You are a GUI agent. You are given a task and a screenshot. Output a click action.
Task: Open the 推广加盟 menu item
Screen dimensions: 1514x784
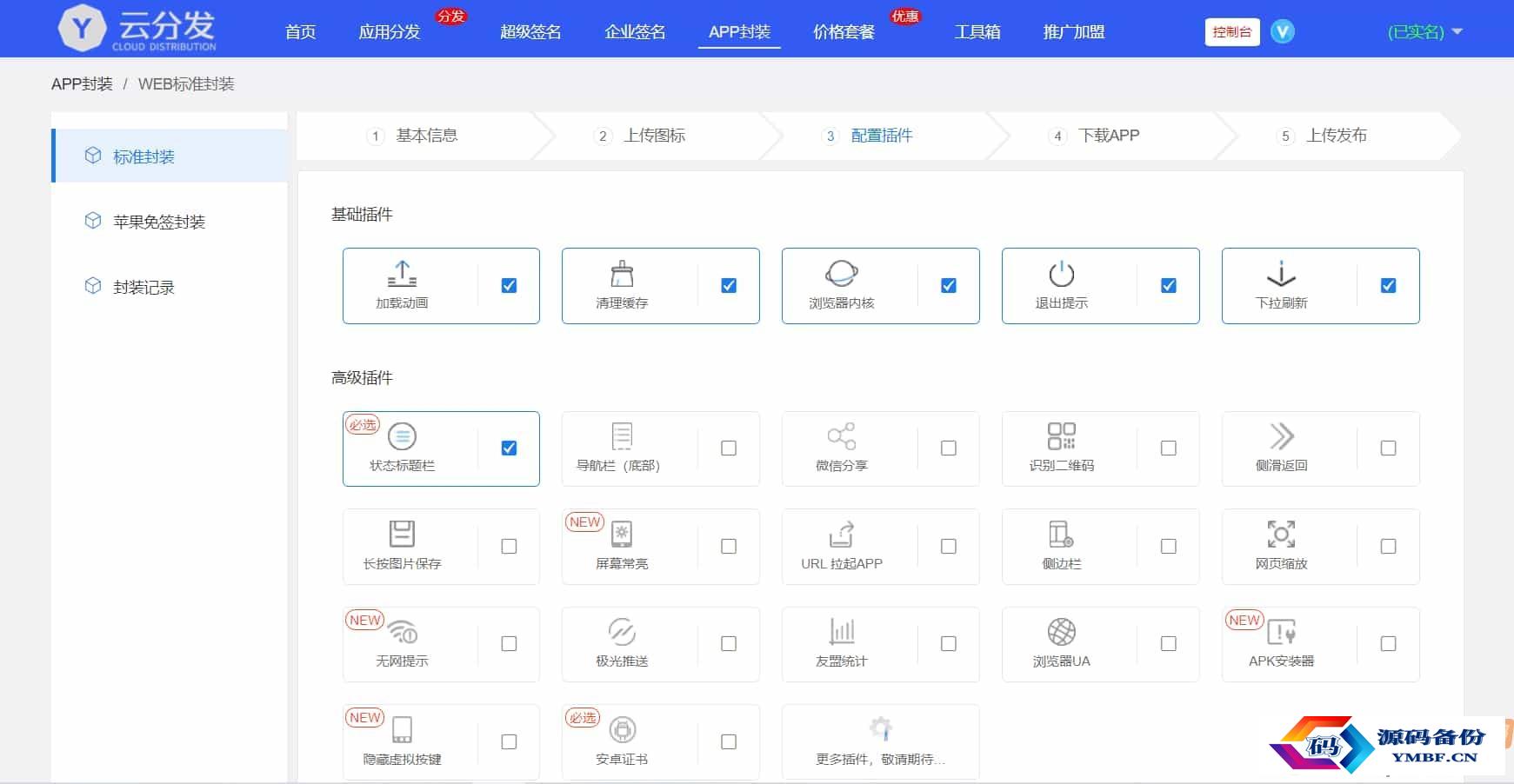coord(1074,32)
